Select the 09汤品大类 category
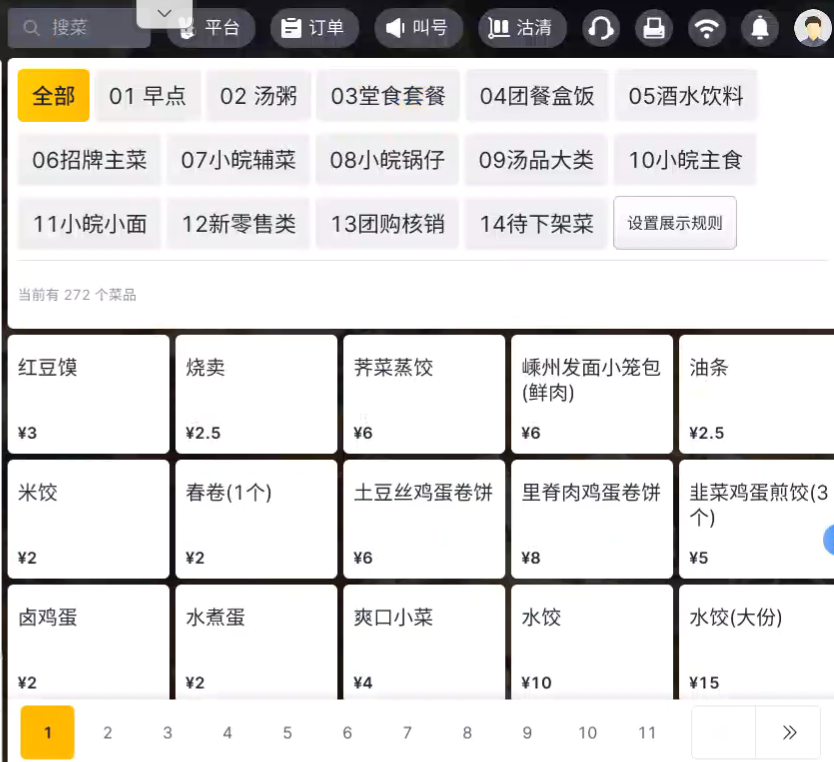The width and height of the screenshot is (834, 762). [x=536, y=160]
